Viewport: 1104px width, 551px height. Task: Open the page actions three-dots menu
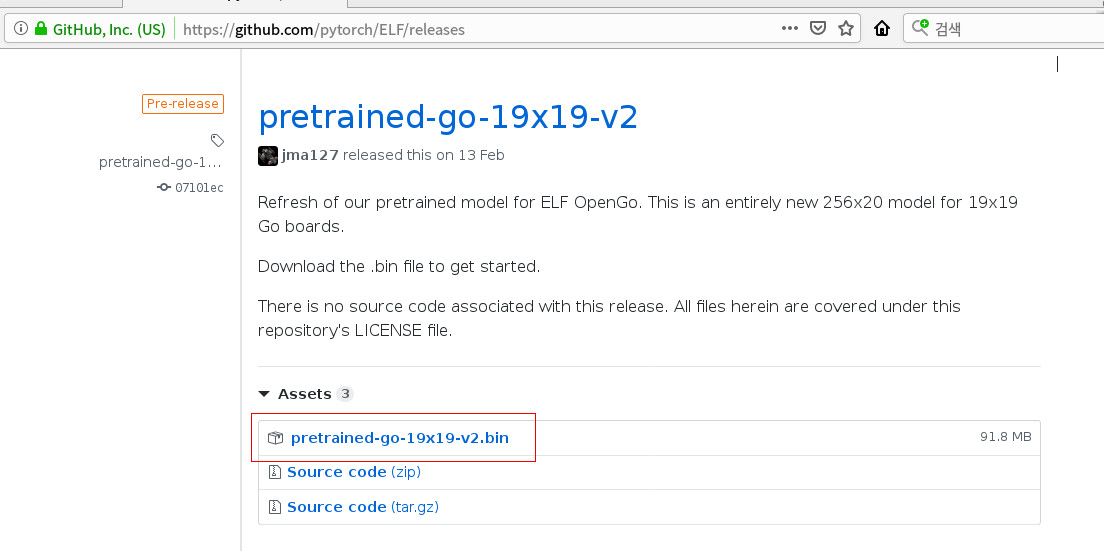[790, 29]
